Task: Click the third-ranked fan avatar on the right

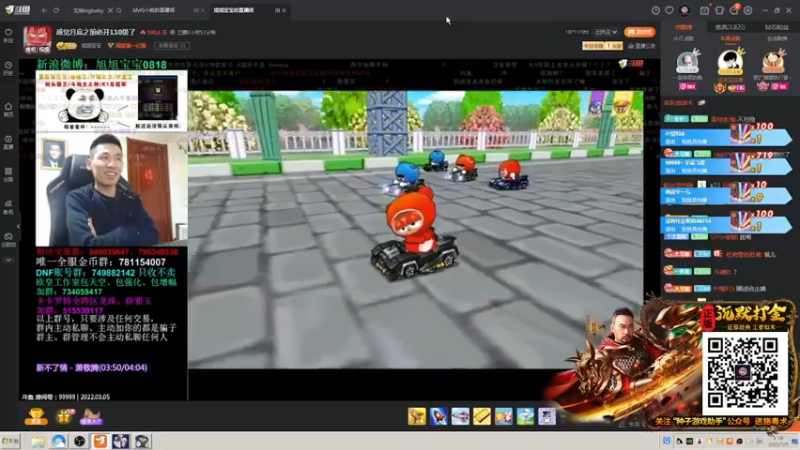Action: (773, 64)
